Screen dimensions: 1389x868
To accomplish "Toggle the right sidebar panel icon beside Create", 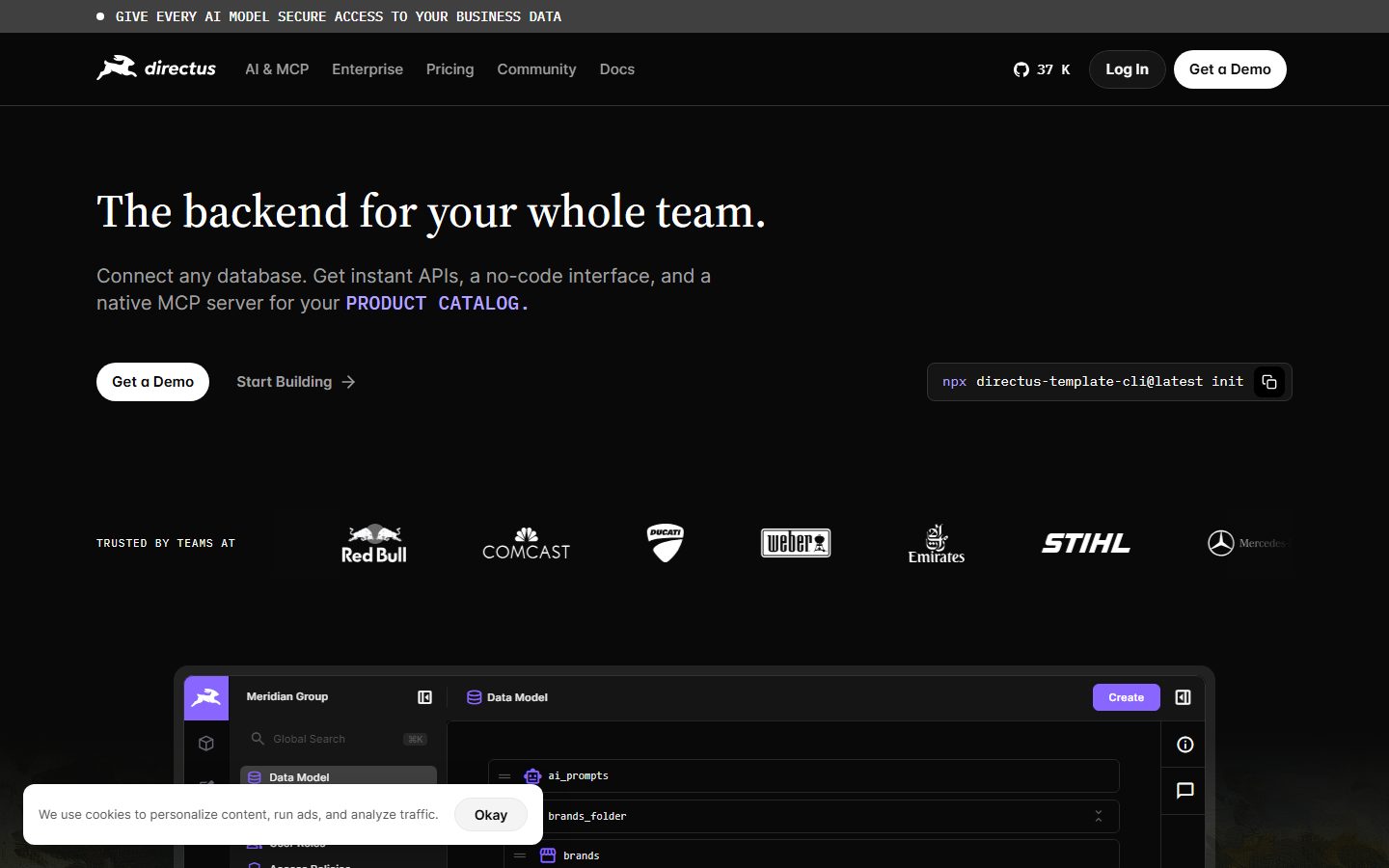I will pos(1183,697).
